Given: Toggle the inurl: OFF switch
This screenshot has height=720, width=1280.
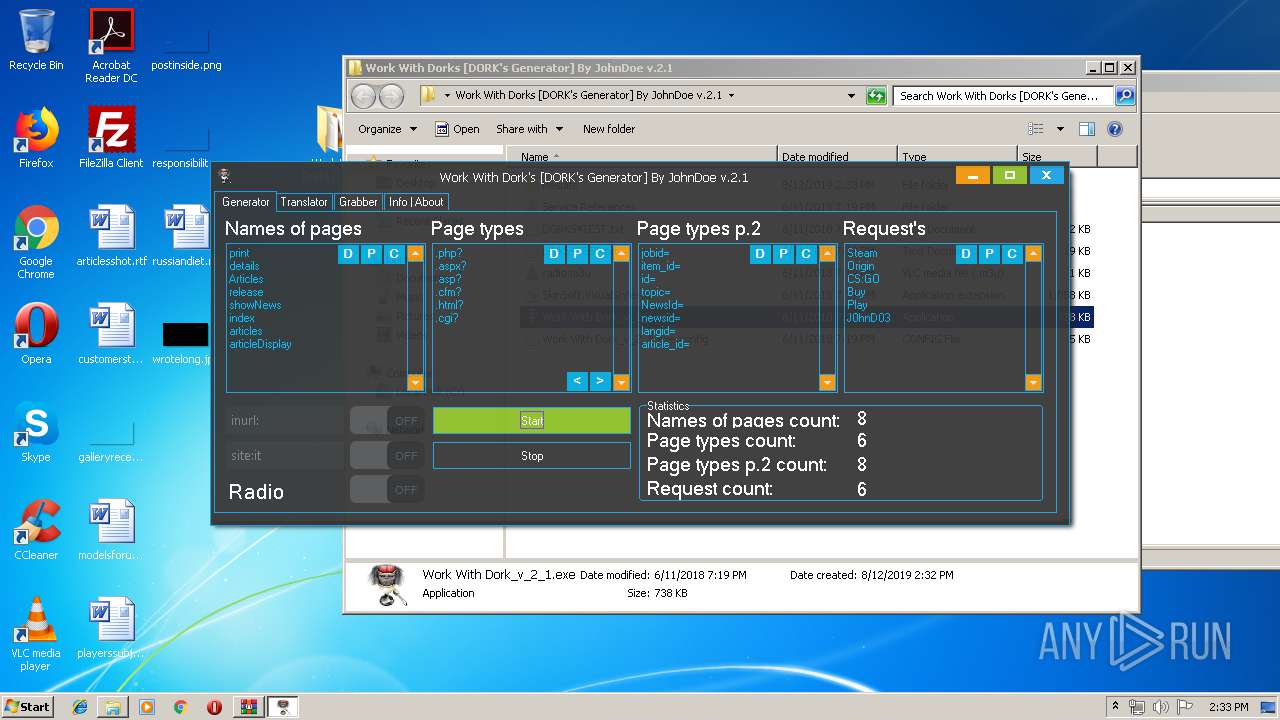Looking at the screenshot, I should [387, 421].
